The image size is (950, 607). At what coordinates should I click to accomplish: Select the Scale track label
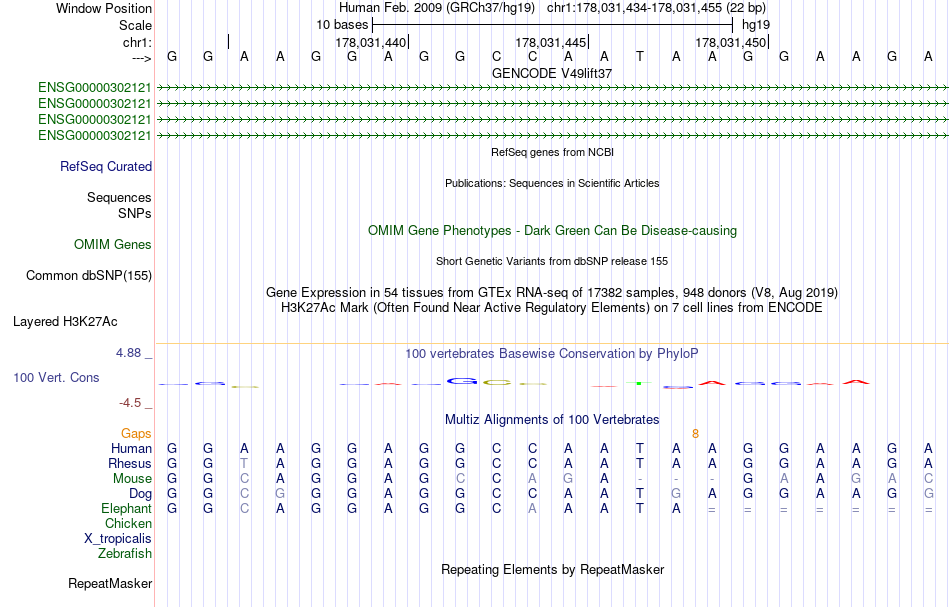(x=135, y=25)
